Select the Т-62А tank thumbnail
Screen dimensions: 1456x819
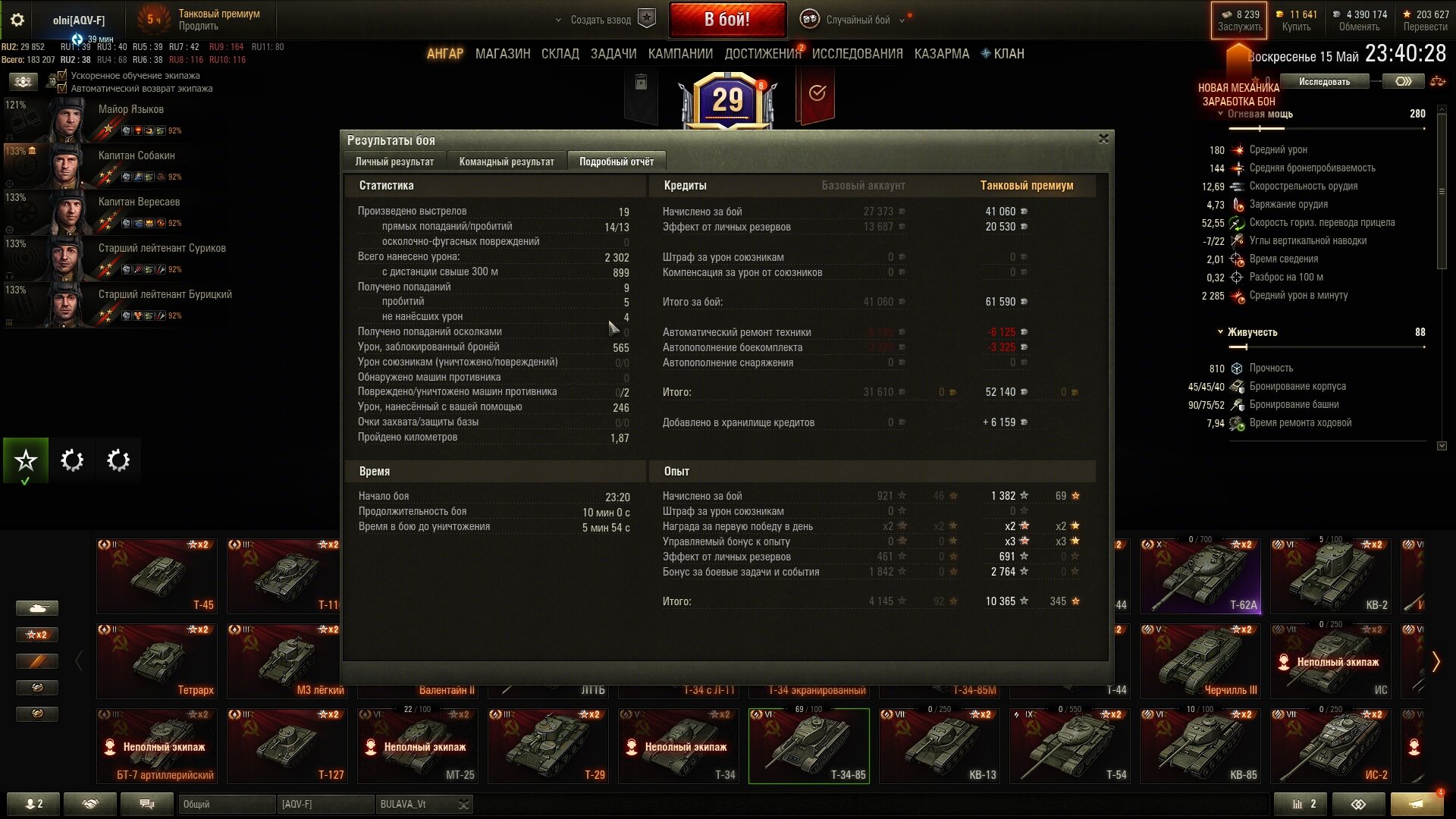click(x=1200, y=576)
